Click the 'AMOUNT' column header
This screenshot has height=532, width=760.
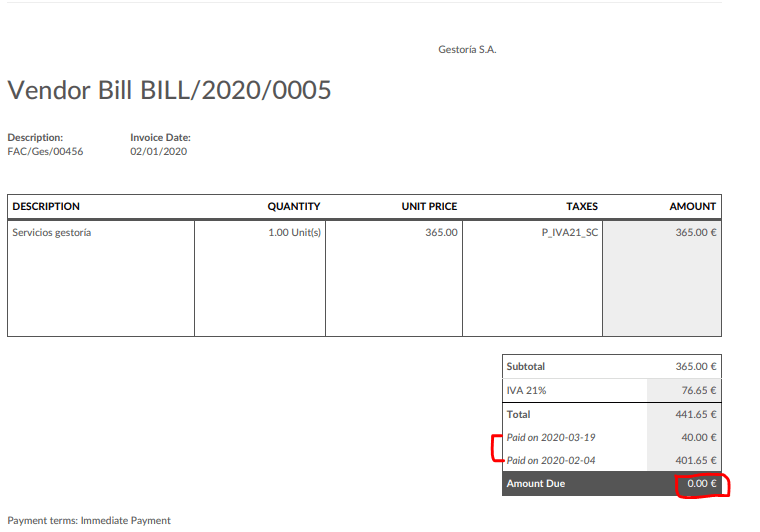pos(693,206)
